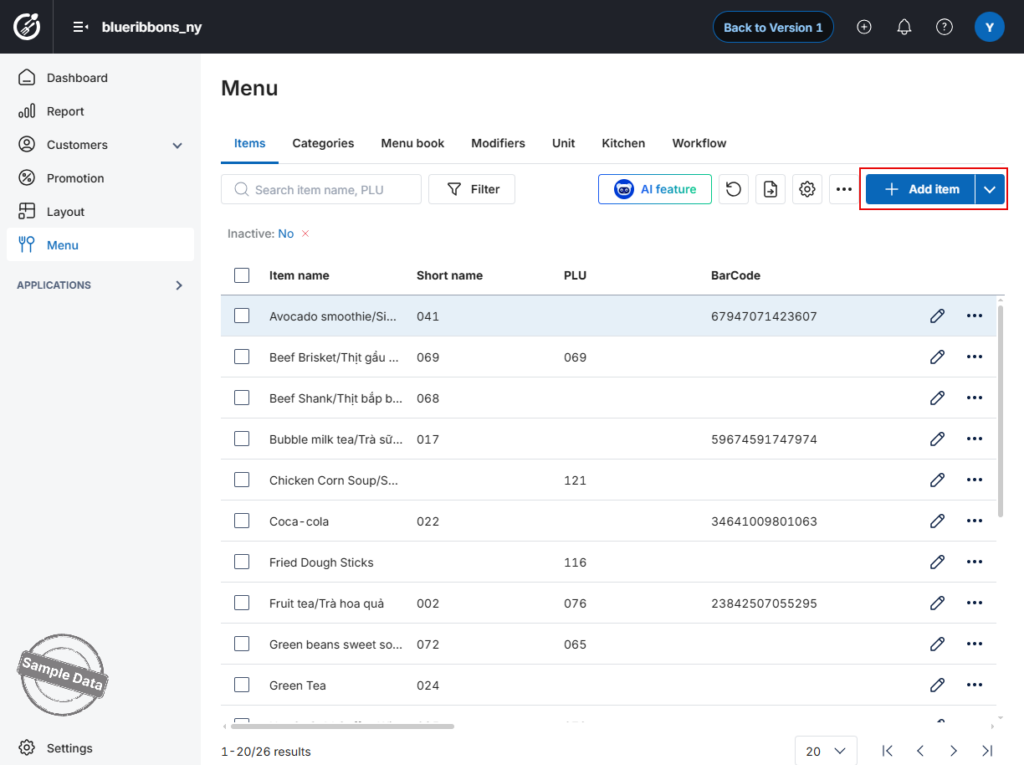Click the AI feature button
Image resolution: width=1024 pixels, height=765 pixels.
pos(654,189)
